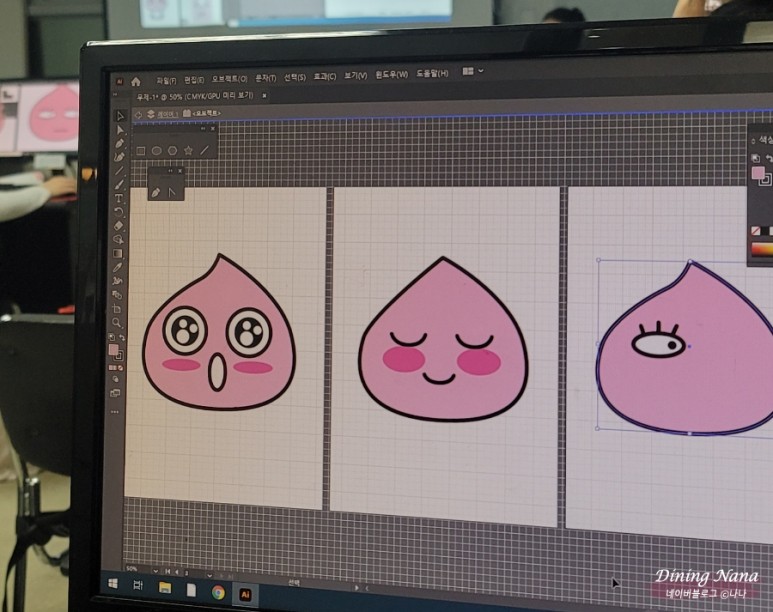Click the Polygon tool in floating panel
Image resolution: width=773 pixels, height=612 pixels.
click(x=173, y=151)
